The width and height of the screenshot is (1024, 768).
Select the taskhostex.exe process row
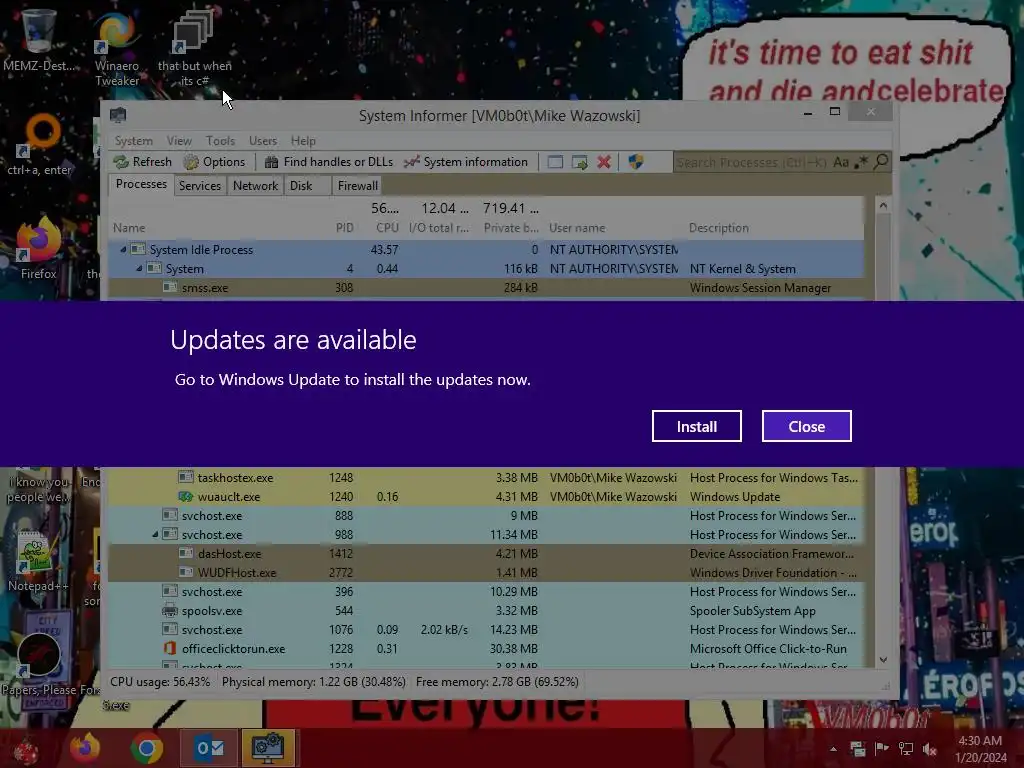click(487, 477)
